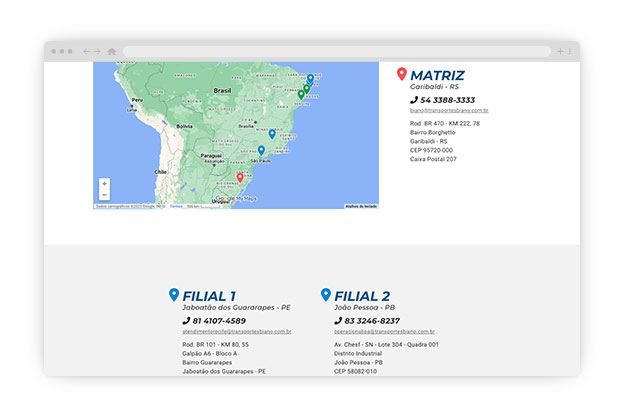The width and height of the screenshot is (624, 416).
Task: Open a new tab with the plus icon
Action: (560, 51)
